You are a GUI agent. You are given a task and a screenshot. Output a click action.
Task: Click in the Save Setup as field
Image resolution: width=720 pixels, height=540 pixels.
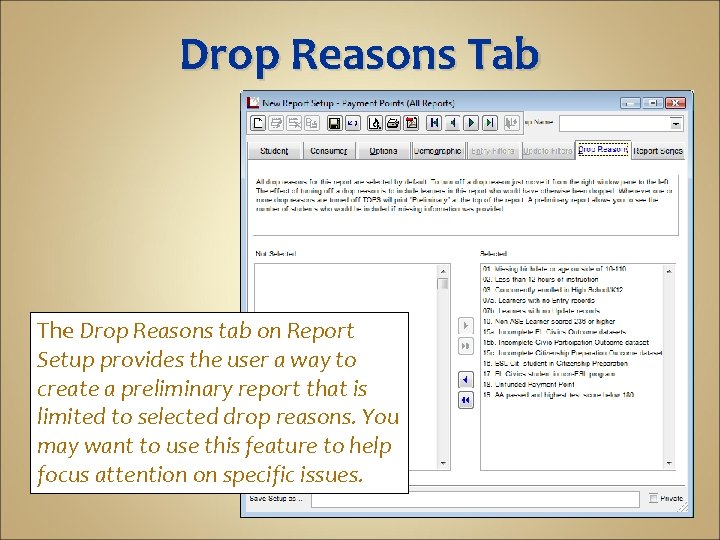(x=475, y=499)
